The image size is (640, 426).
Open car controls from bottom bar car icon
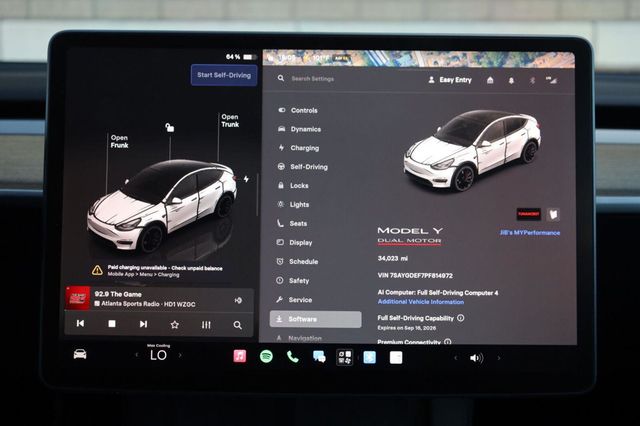80,354
